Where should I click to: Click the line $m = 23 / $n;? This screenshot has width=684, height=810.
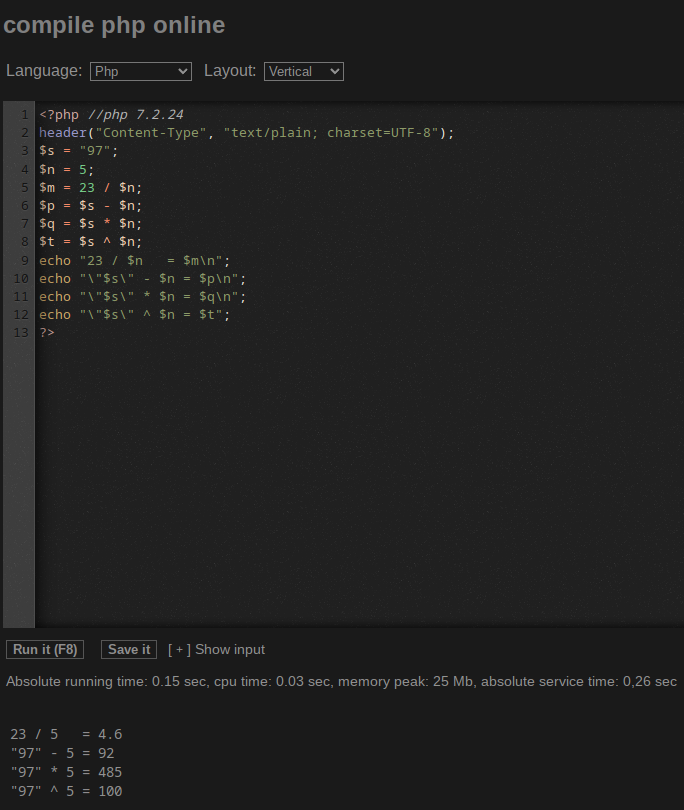click(x=90, y=188)
